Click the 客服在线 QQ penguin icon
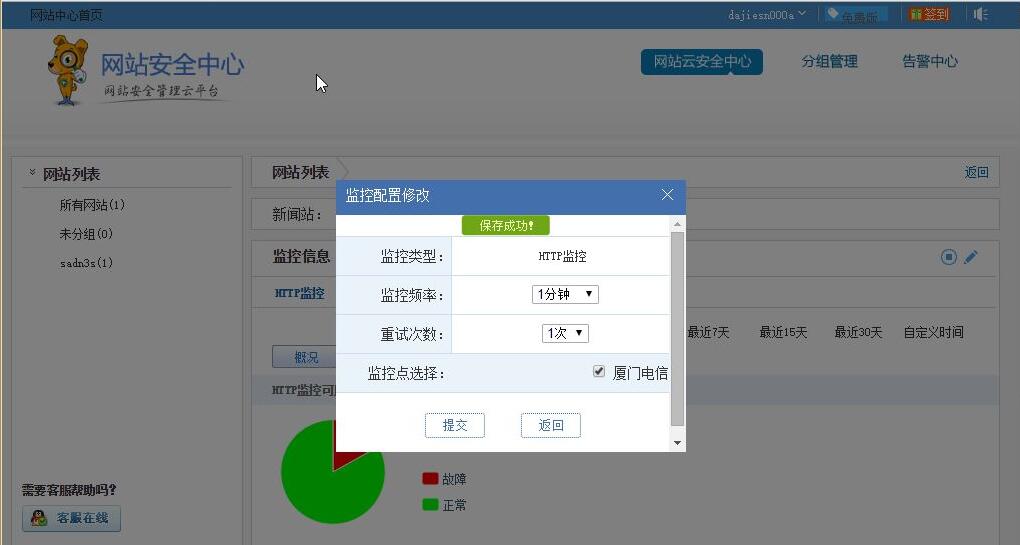This screenshot has width=1020, height=545. click(39, 518)
